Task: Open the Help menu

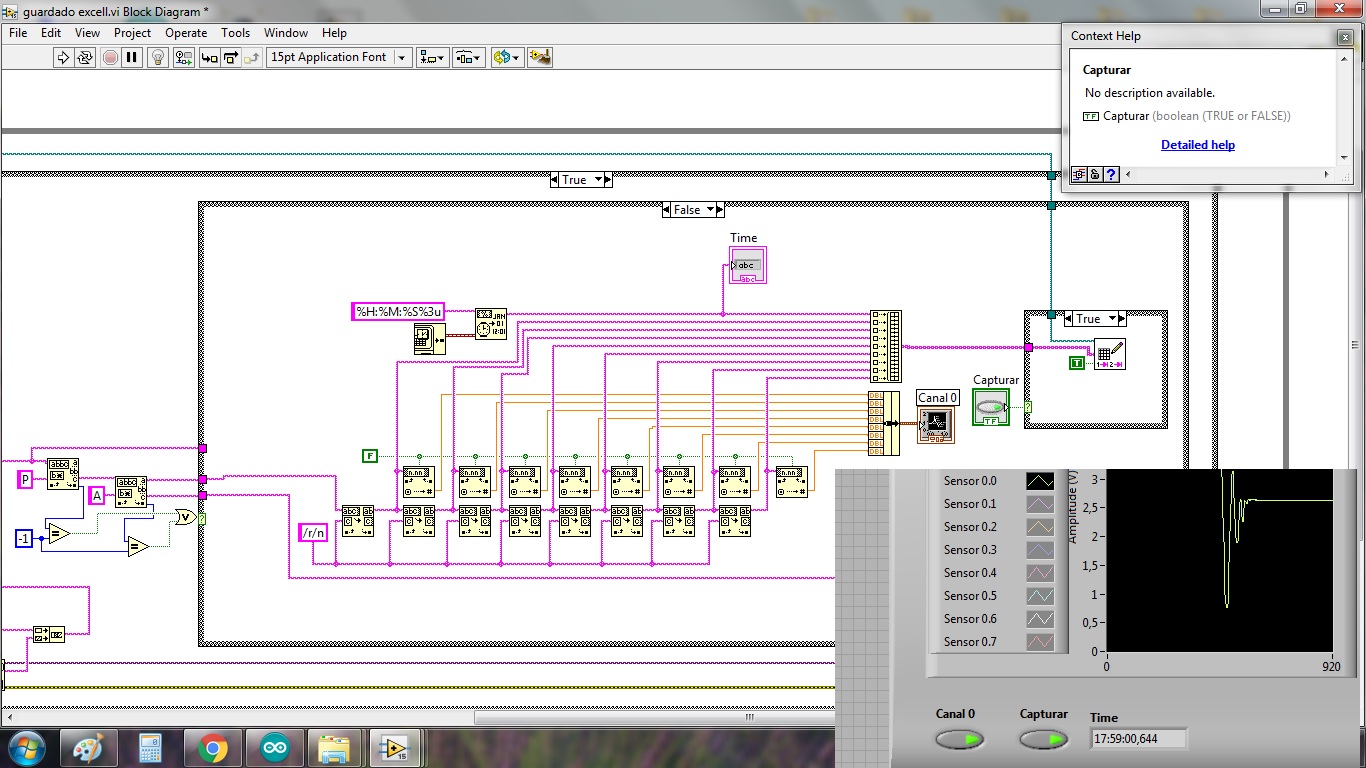Action: 334,33
